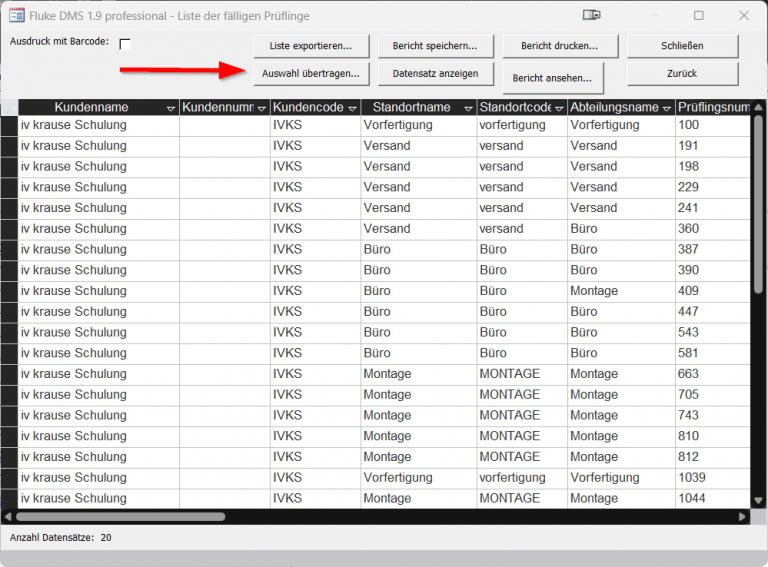This screenshot has width=768, height=567.
Task: Save the report with Bericht speichern
Action: 435,46
